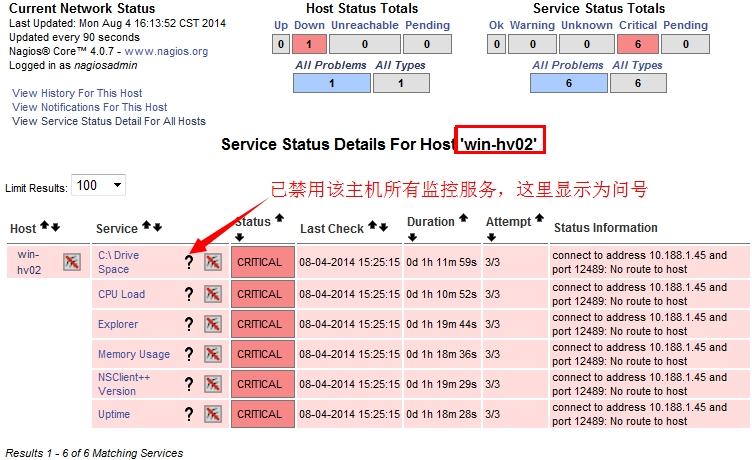This screenshot has height=460, width=752.
Task: Click Results 1 - 6 of 6 Matching Services text
Action: click(x=94, y=453)
